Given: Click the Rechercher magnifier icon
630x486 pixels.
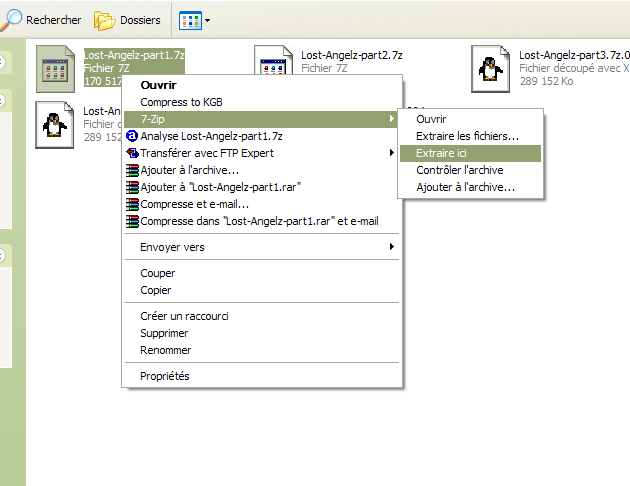Looking at the screenshot, I should 10,20.
